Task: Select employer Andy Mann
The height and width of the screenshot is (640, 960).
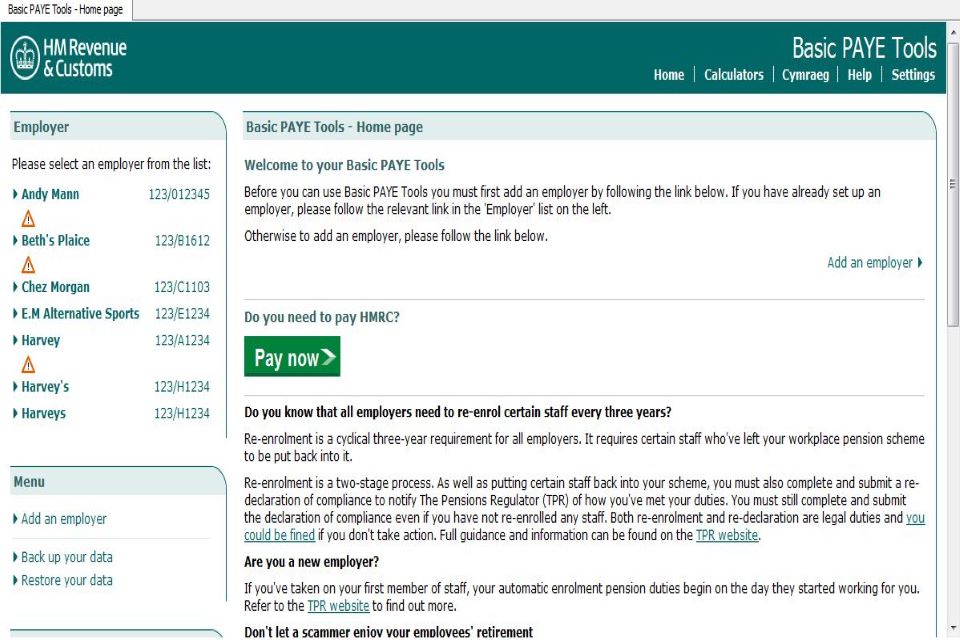Action: (x=50, y=194)
